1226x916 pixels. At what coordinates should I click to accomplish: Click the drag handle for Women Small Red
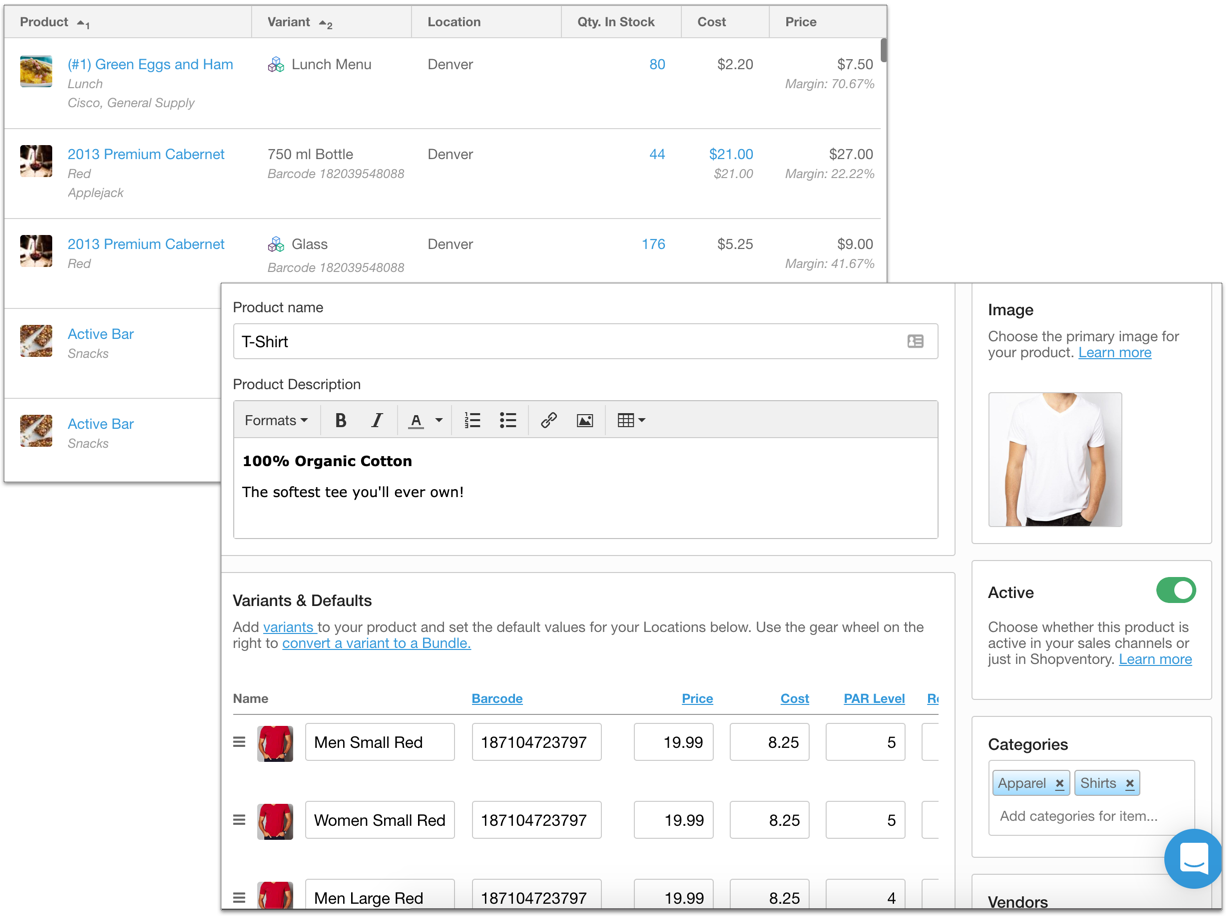[239, 820]
